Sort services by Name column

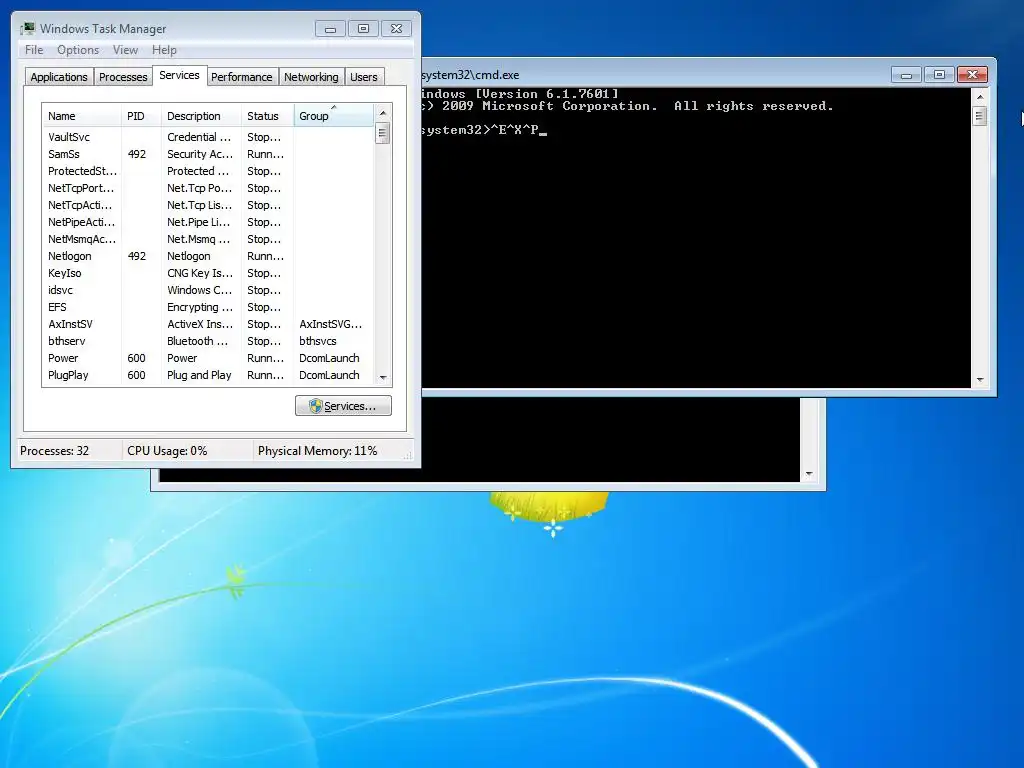[x=81, y=116]
